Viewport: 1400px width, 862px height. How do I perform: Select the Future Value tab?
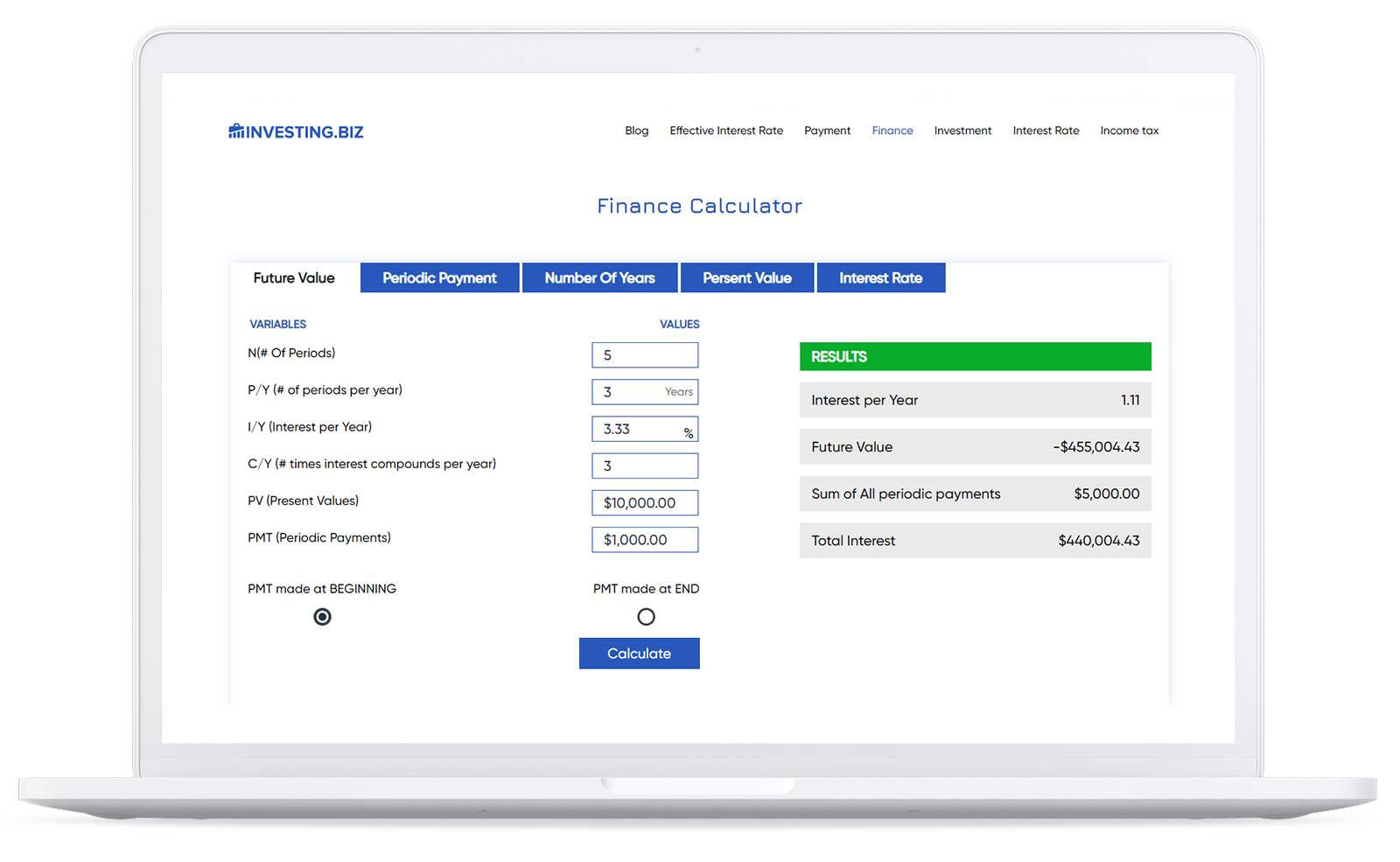294,278
